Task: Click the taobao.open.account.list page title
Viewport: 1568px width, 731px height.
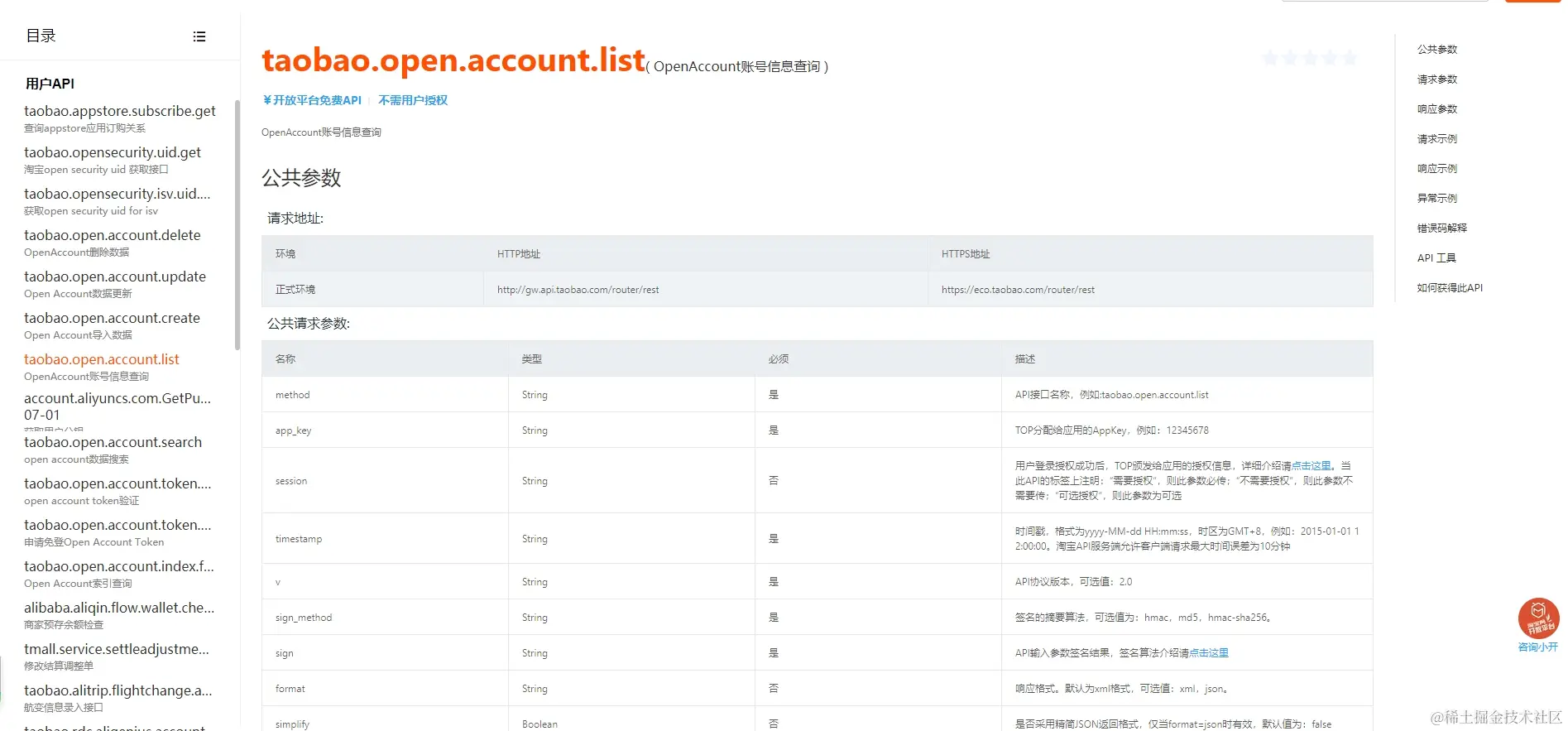Action: pyautogui.click(x=453, y=60)
